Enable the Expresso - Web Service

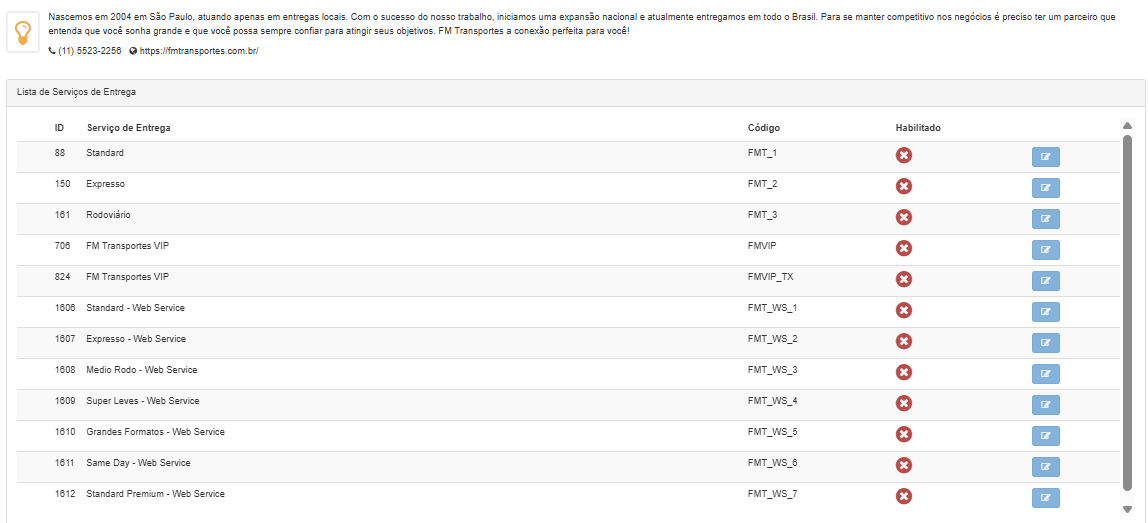[904, 341]
